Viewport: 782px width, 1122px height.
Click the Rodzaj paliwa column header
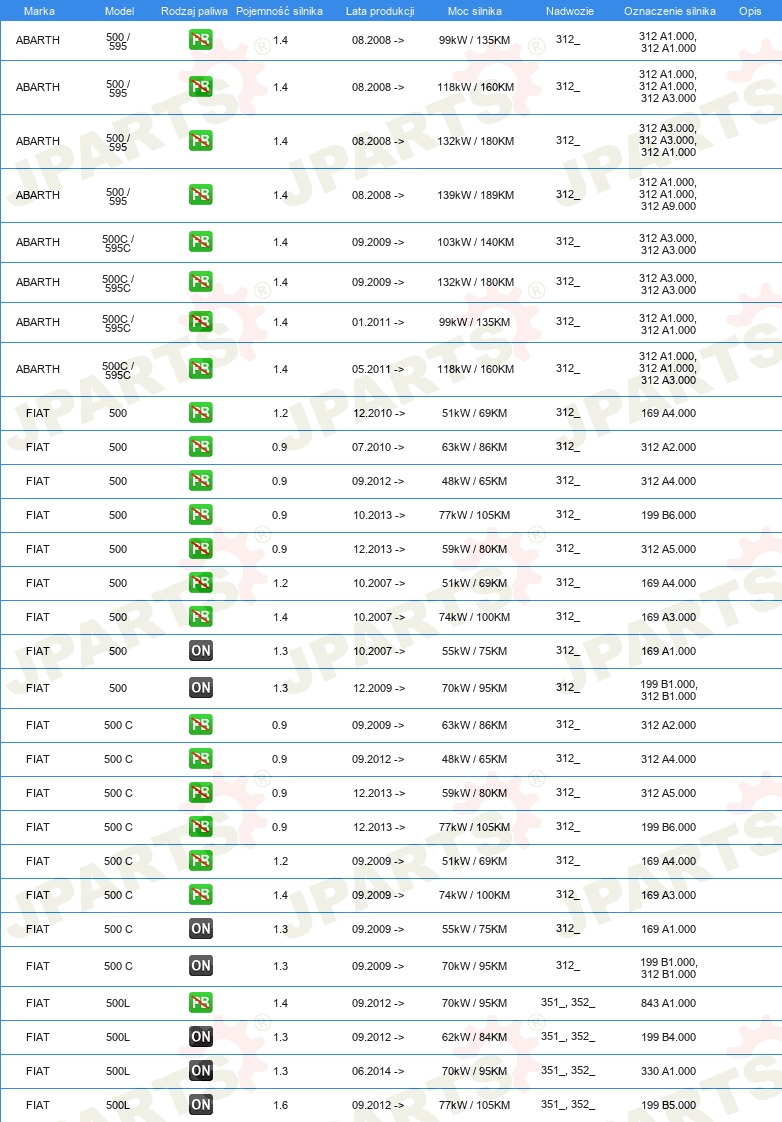tap(194, 11)
